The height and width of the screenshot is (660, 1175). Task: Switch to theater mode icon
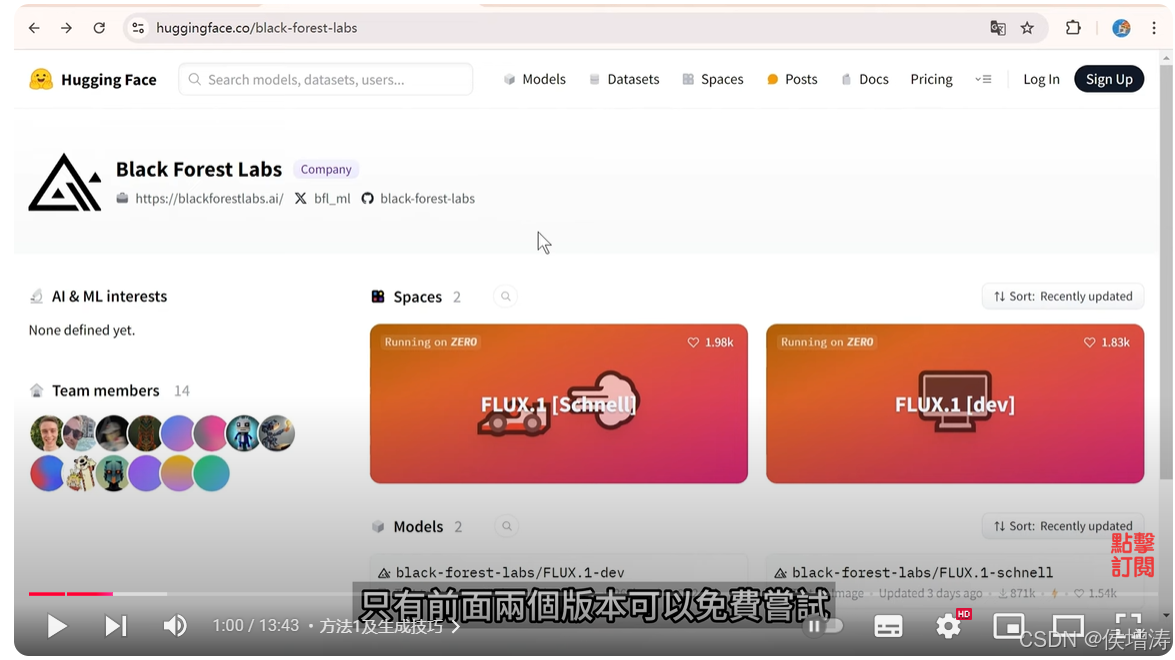(1068, 626)
